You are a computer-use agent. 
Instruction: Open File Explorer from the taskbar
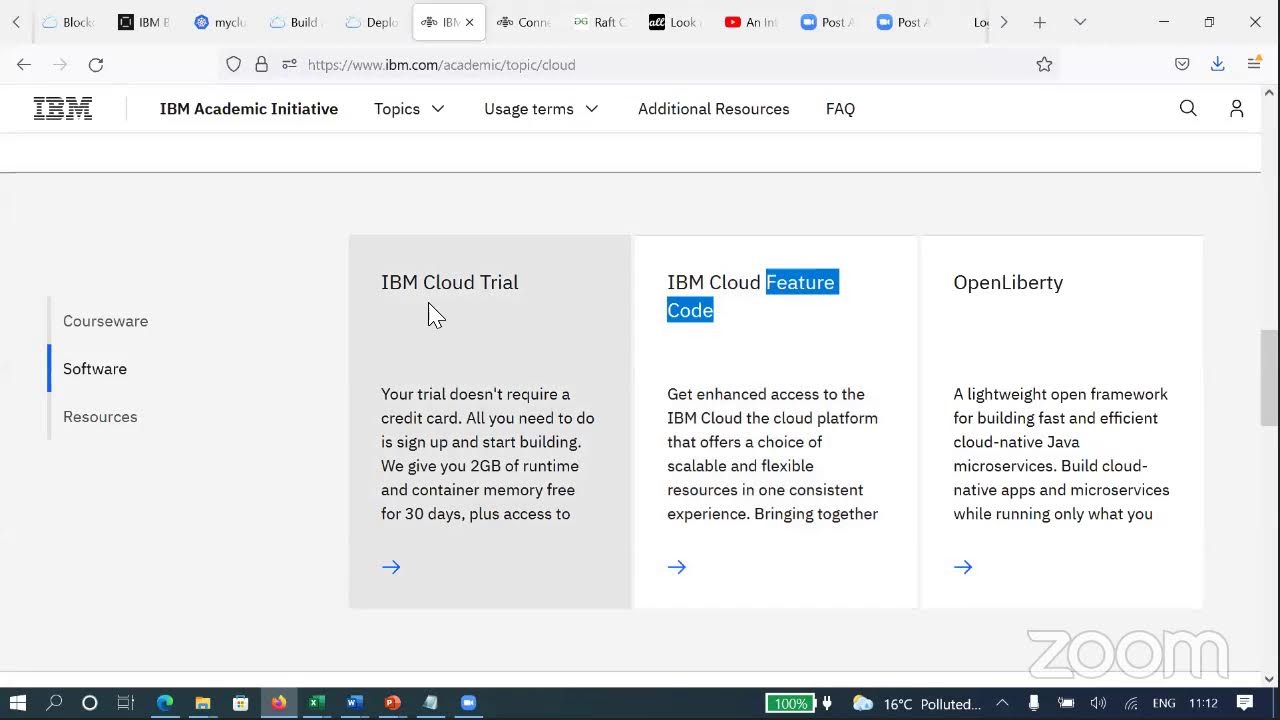pos(202,703)
